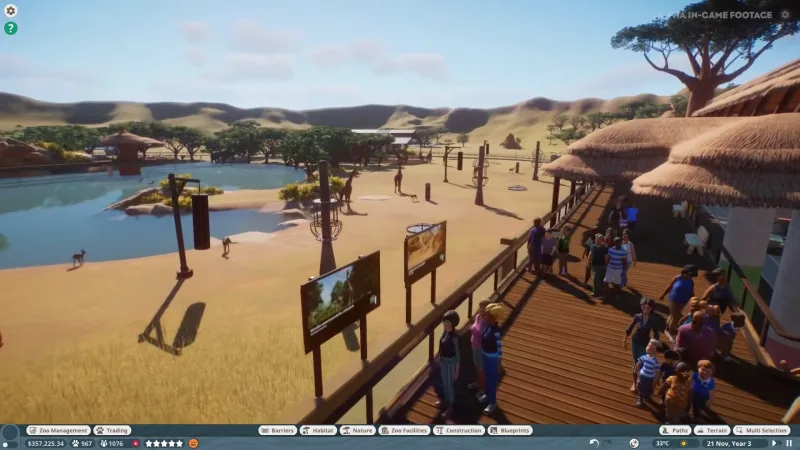Click the 33°C temperature readout
Image resolution: width=800 pixels, height=450 pixels.
pyautogui.click(x=663, y=443)
